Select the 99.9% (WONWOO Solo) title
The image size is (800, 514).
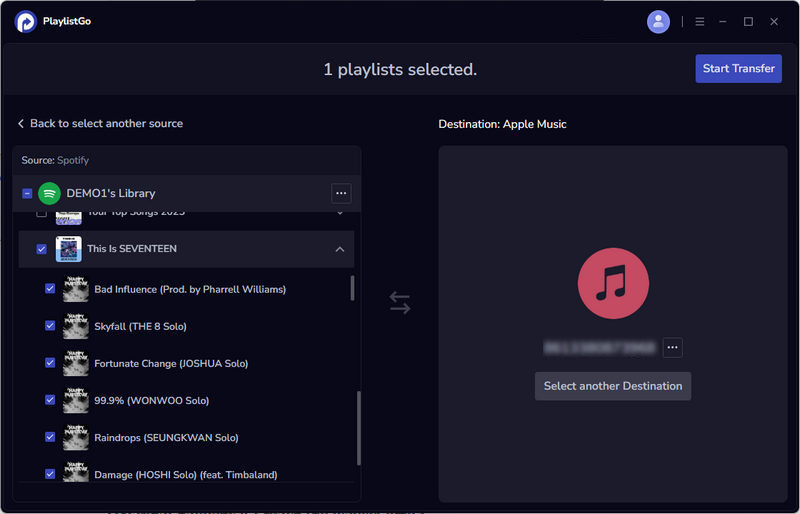[x=152, y=401]
